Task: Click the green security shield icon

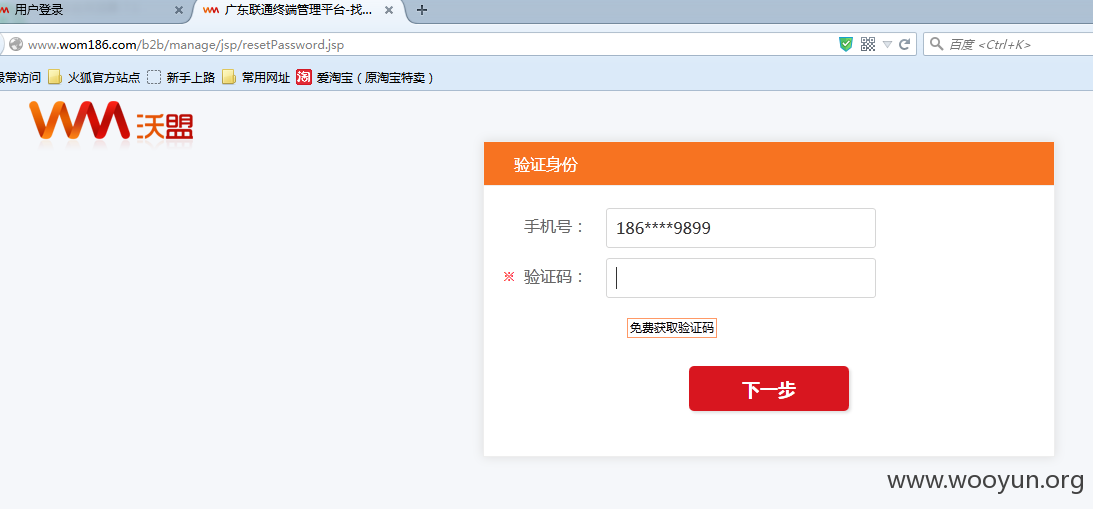Action: coord(846,45)
